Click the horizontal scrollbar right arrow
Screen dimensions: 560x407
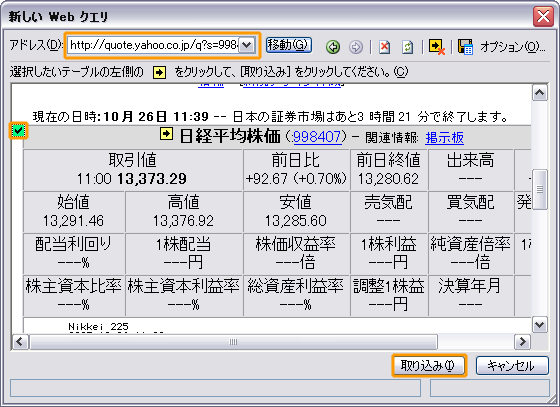[x=522, y=342]
